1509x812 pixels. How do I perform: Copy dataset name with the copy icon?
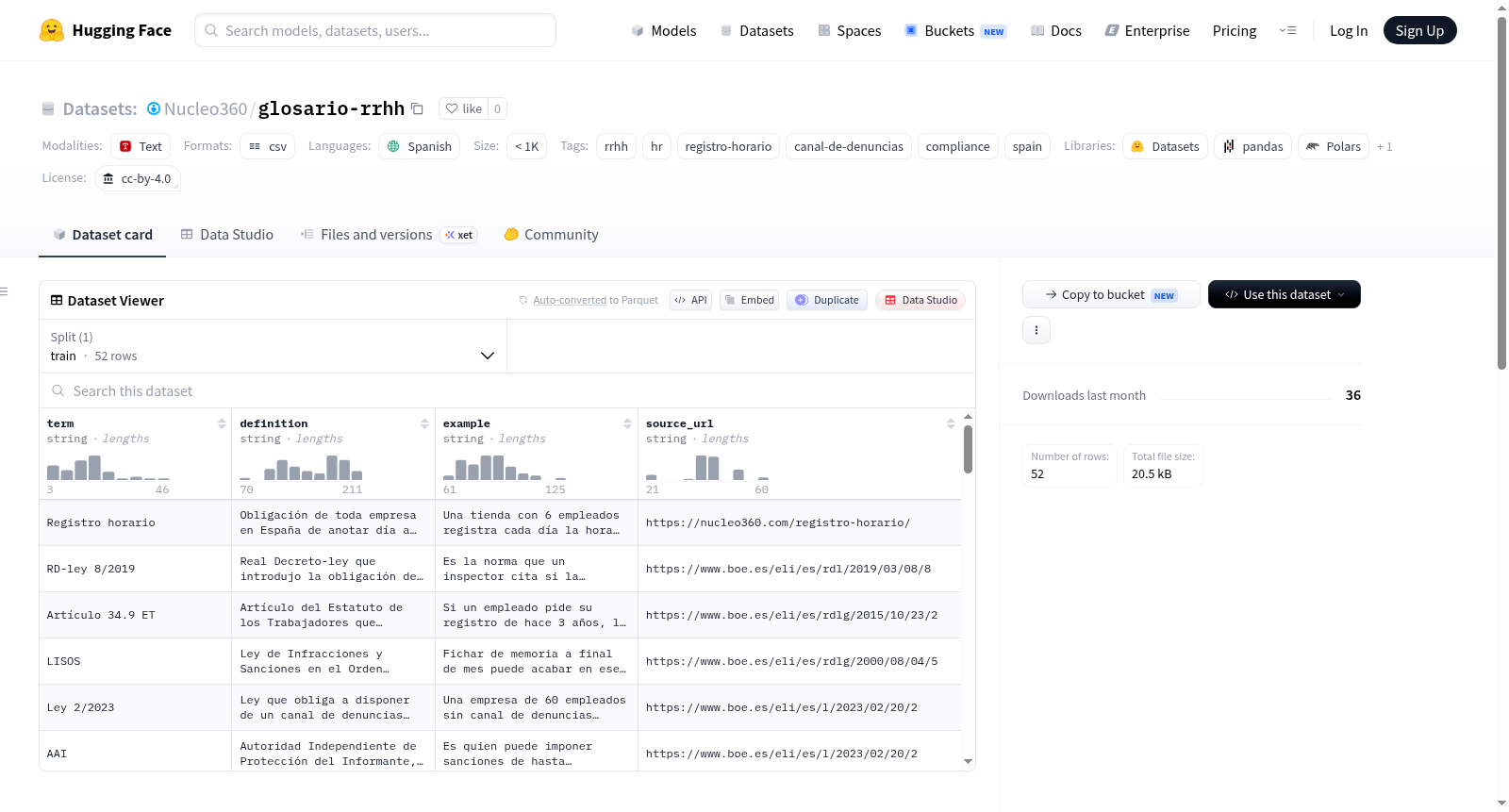point(417,109)
